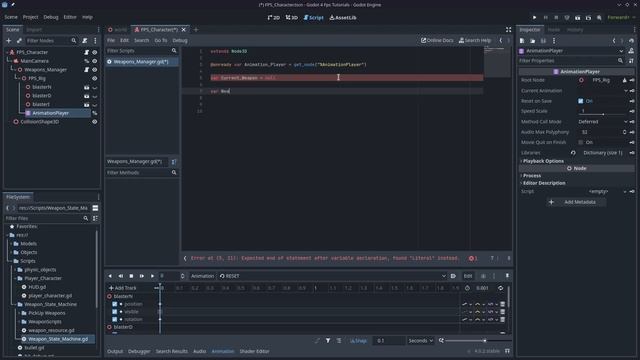
Task: Open the Method Call Mode dropdown
Action: [x=602, y=122]
